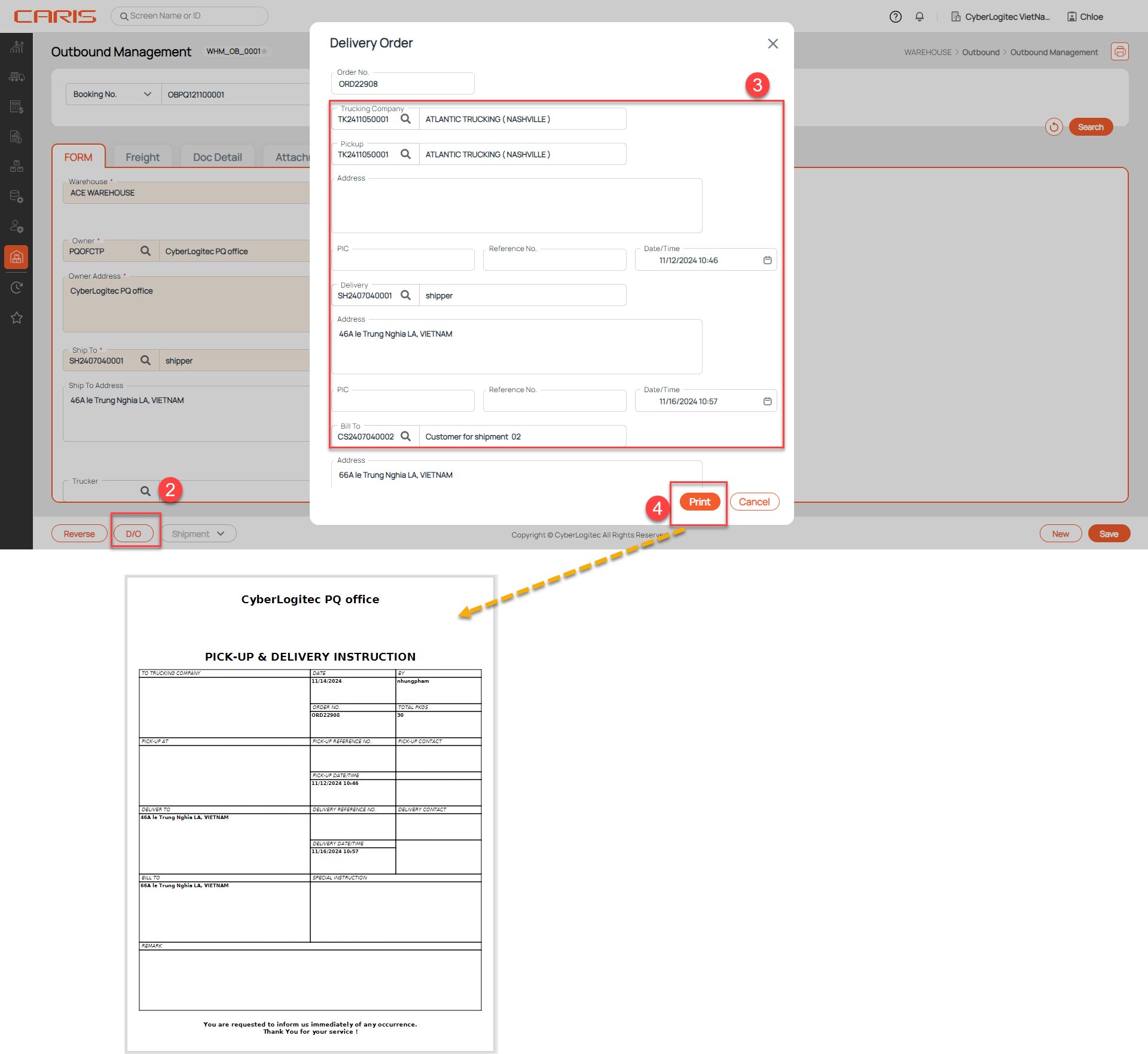The image size is (1148, 1054).
Task: Click the Booking No. value OBPQ121100001
Action: pyautogui.click(x=235, y=94)
